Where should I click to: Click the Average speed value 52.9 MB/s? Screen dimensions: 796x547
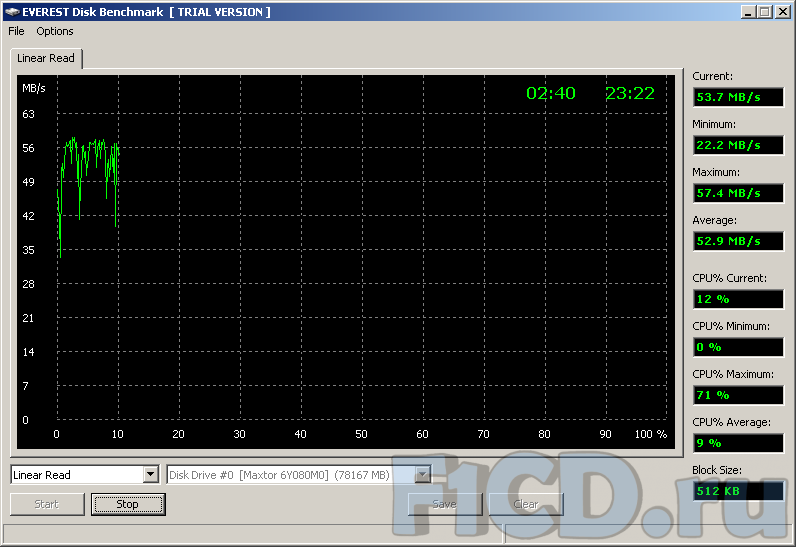click(738, 241)
